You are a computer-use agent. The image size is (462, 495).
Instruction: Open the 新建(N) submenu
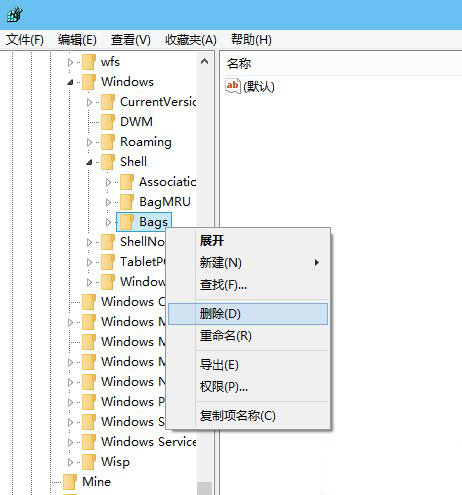point(248,263)
